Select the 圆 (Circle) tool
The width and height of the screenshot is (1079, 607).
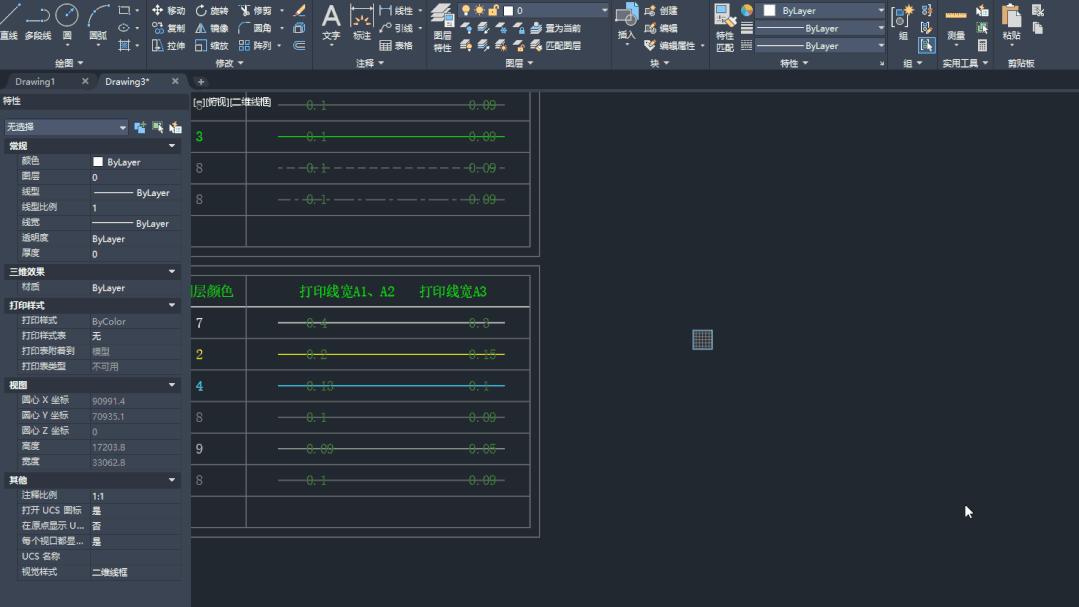point(67,20)
